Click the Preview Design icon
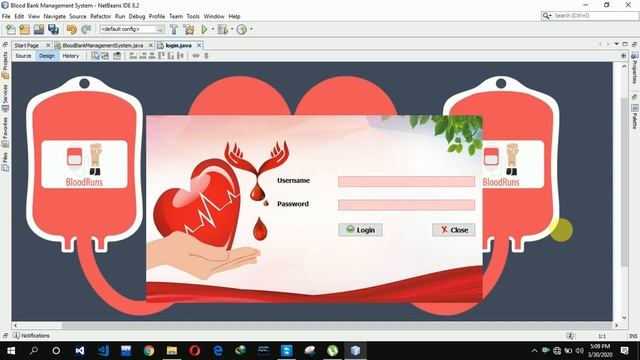Screen dimensions: 640x360 point(117,56)
